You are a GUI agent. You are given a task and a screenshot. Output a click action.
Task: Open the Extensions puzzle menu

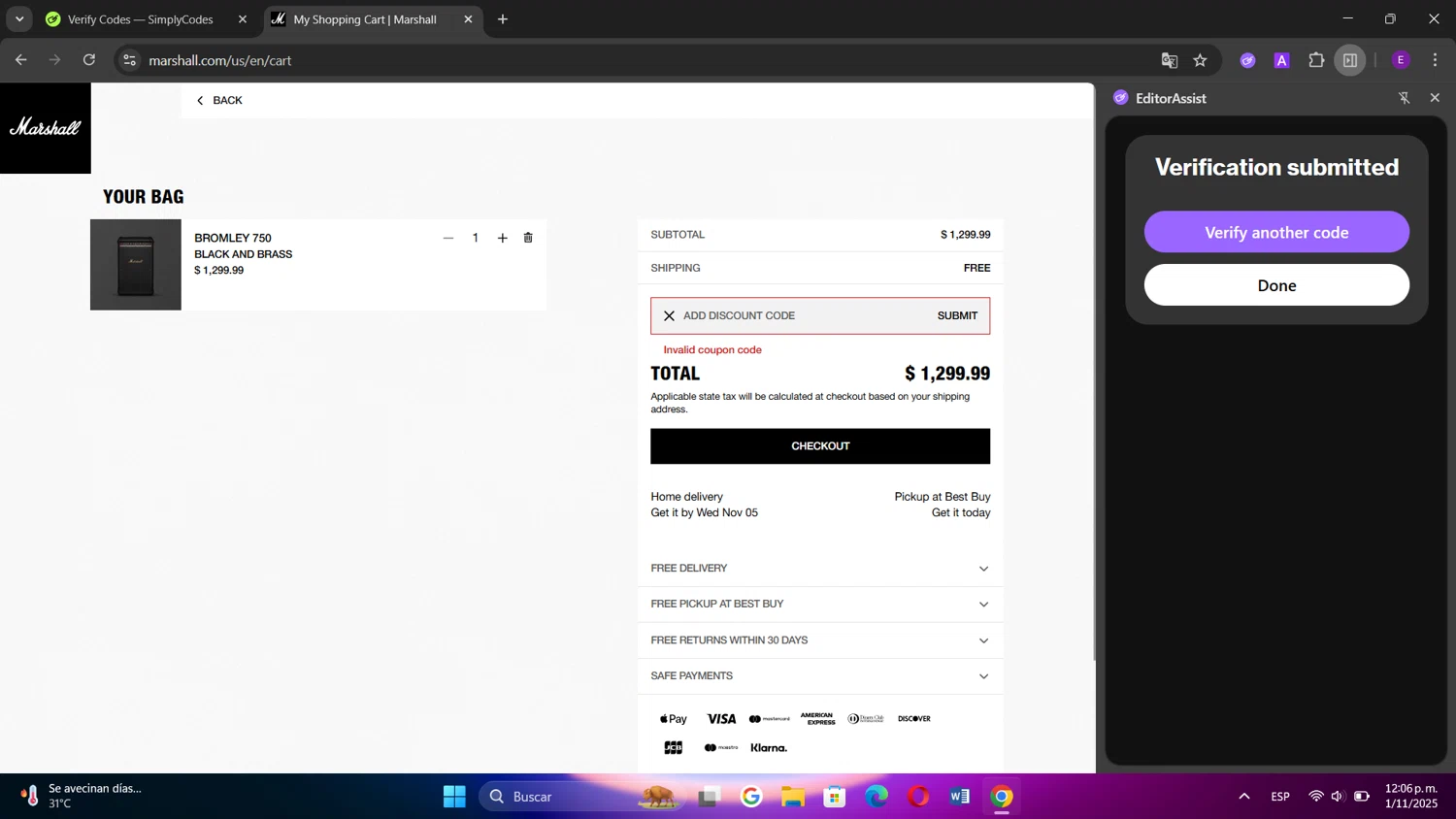[x=1316, y=60]
